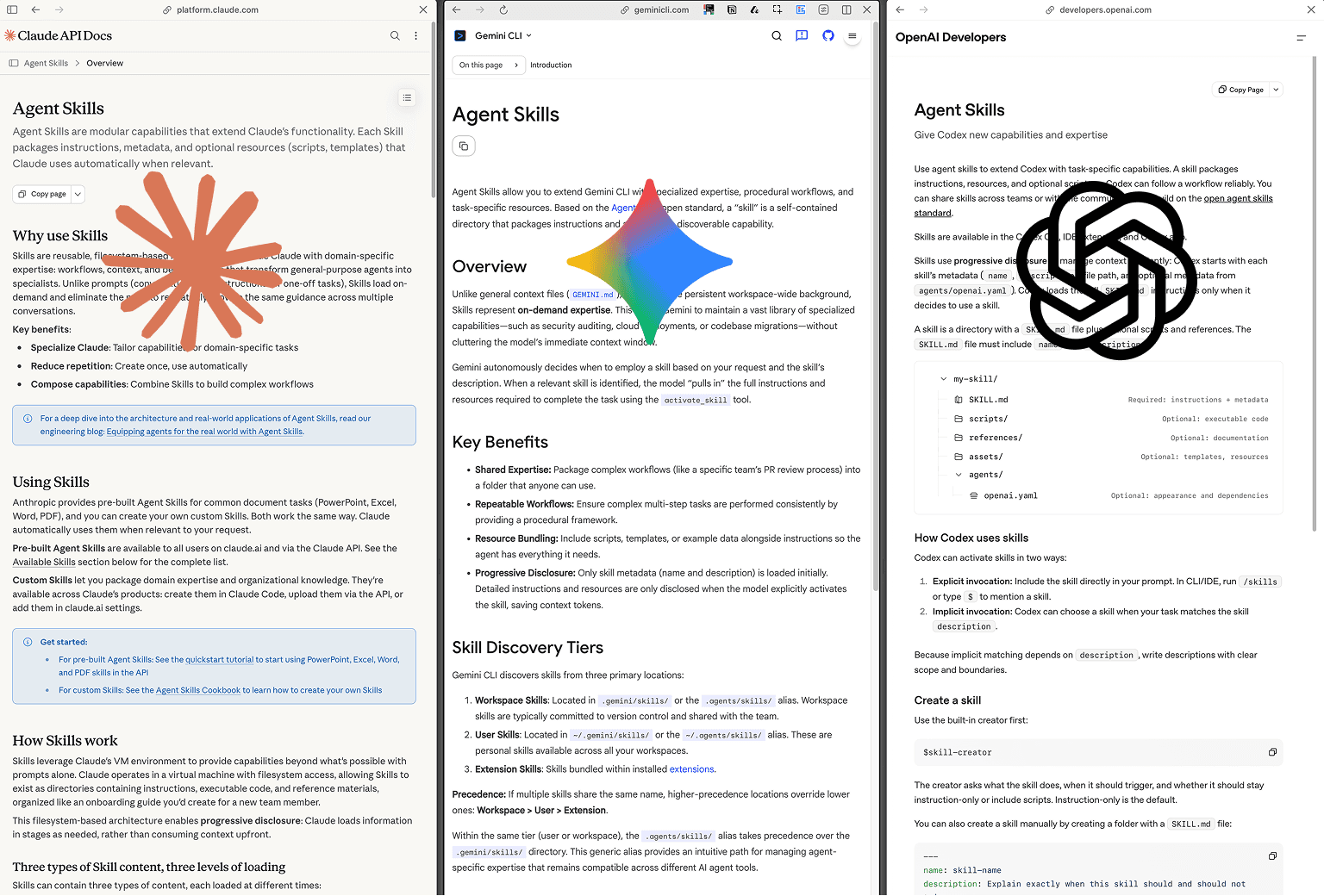
Task: Click the screenshot capture icon in the Gemini toolbar
Action: [778, 9]
